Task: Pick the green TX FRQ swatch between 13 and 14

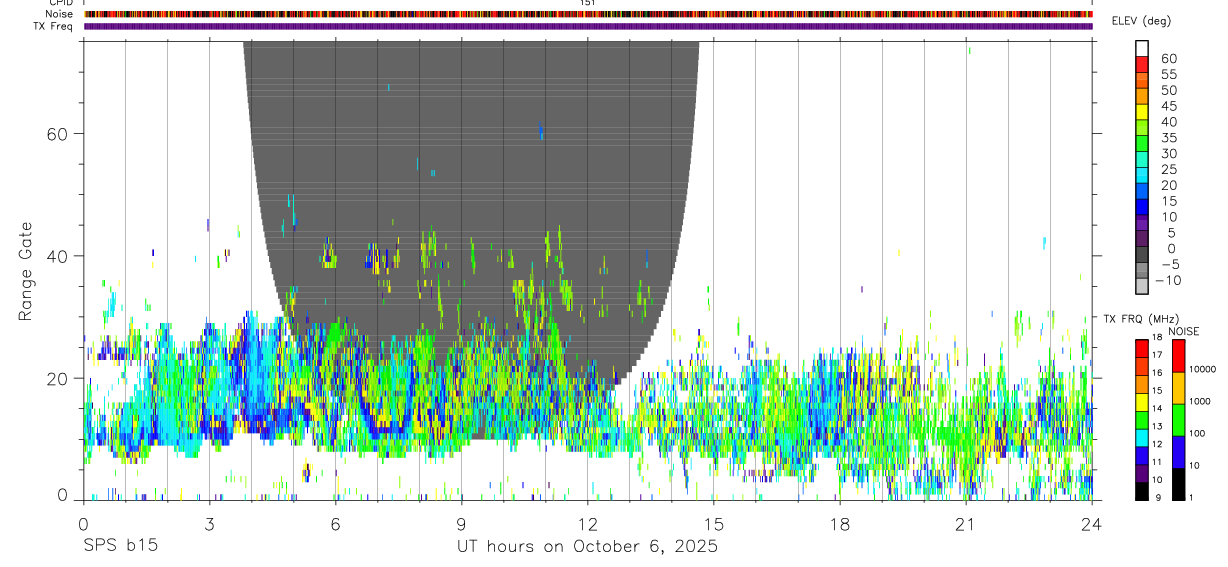Action: (1142, 419)
